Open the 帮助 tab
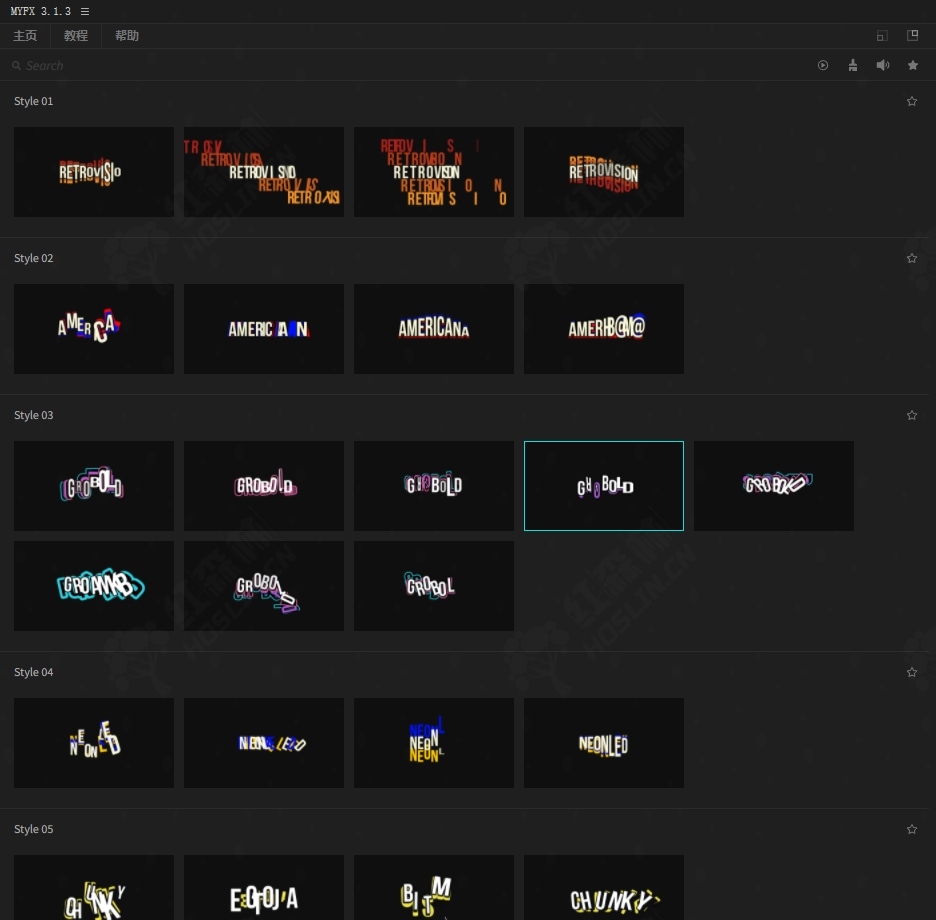This screenshot has height=920, width=936. [x=127, y=36]
